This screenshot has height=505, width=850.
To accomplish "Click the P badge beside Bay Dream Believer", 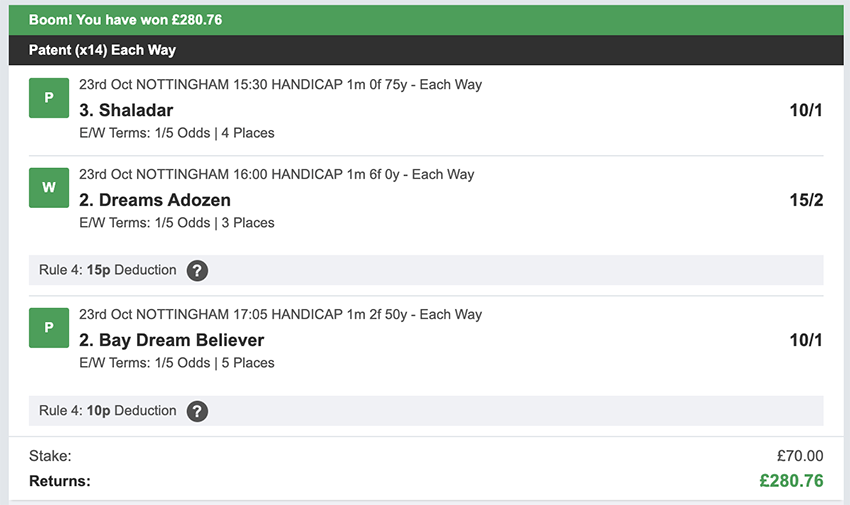I will pos(49,327).
